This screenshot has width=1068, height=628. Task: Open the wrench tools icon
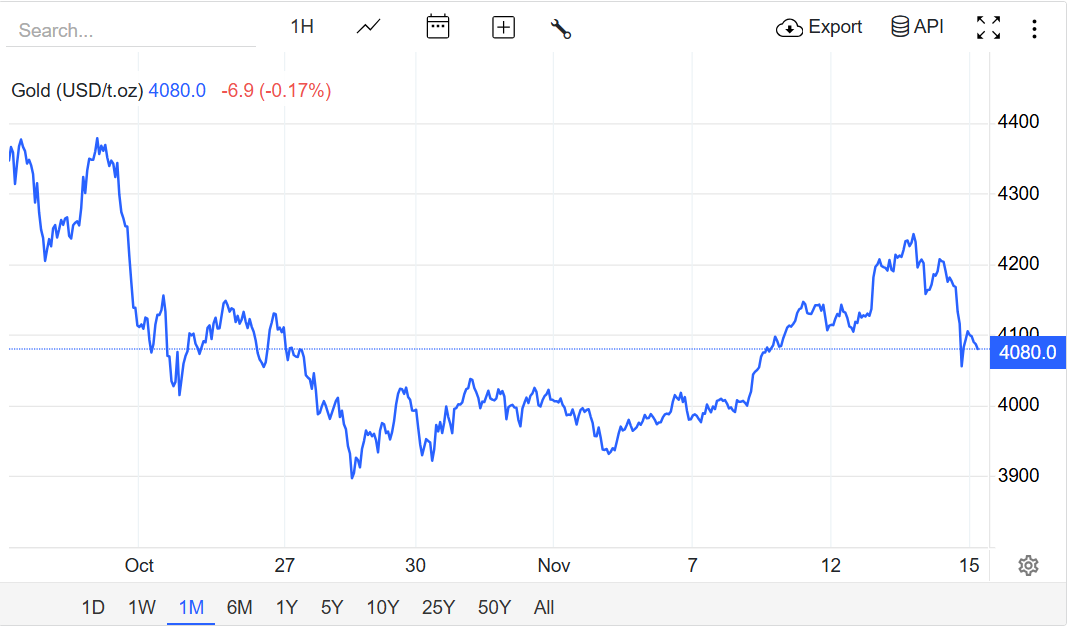point(560,27)
